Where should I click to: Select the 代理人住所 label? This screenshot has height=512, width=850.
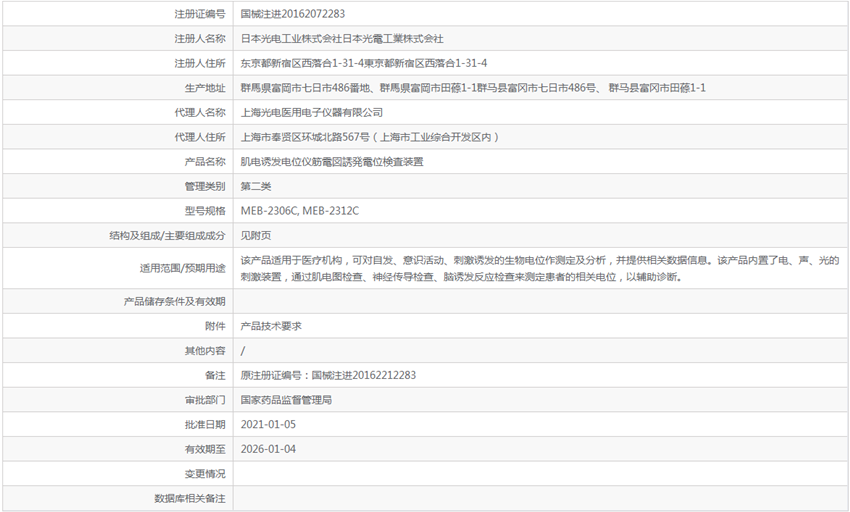199,137
